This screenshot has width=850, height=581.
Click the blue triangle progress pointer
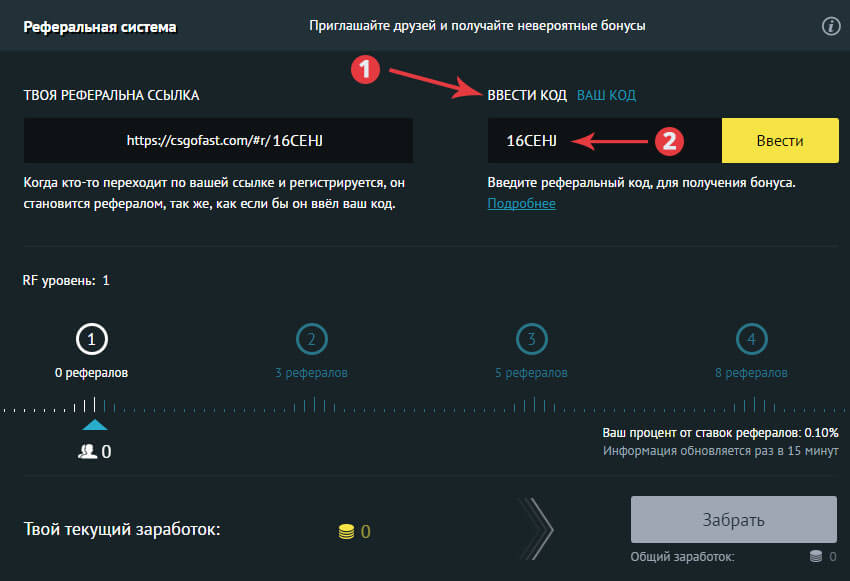(x=94, y=425)
